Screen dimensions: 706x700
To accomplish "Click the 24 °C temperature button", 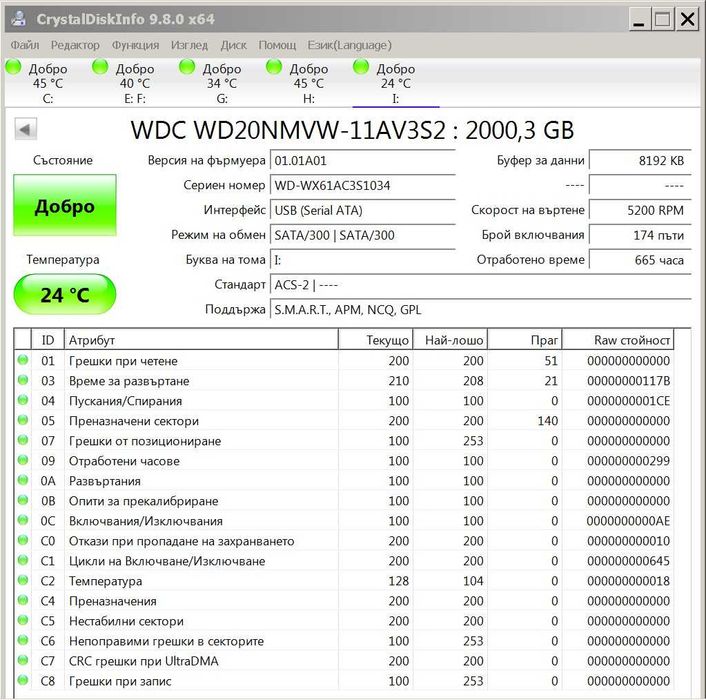I will 65,295.
